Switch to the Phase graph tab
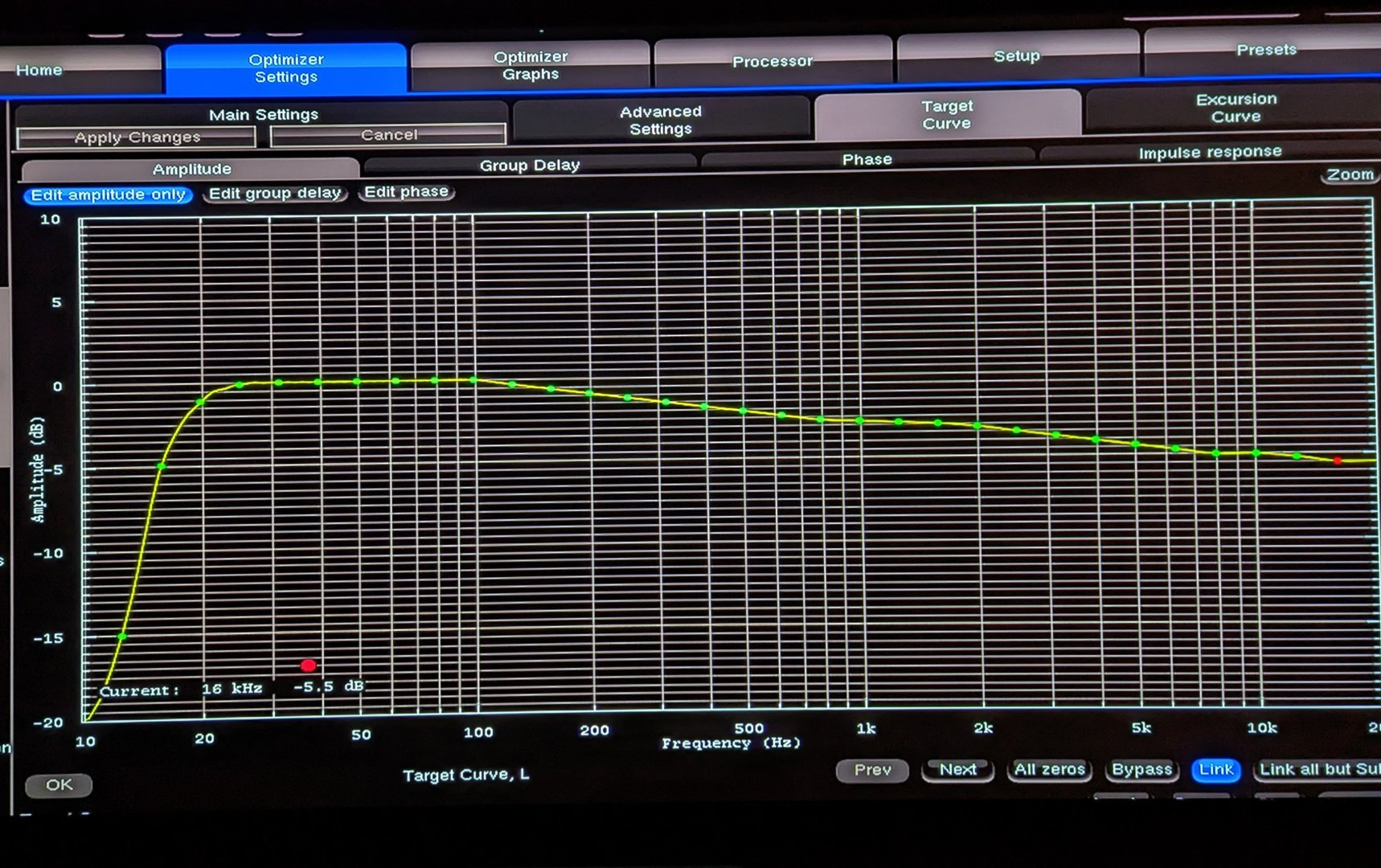Screen dimensions: 1381x868 click(x=867, y=159)
